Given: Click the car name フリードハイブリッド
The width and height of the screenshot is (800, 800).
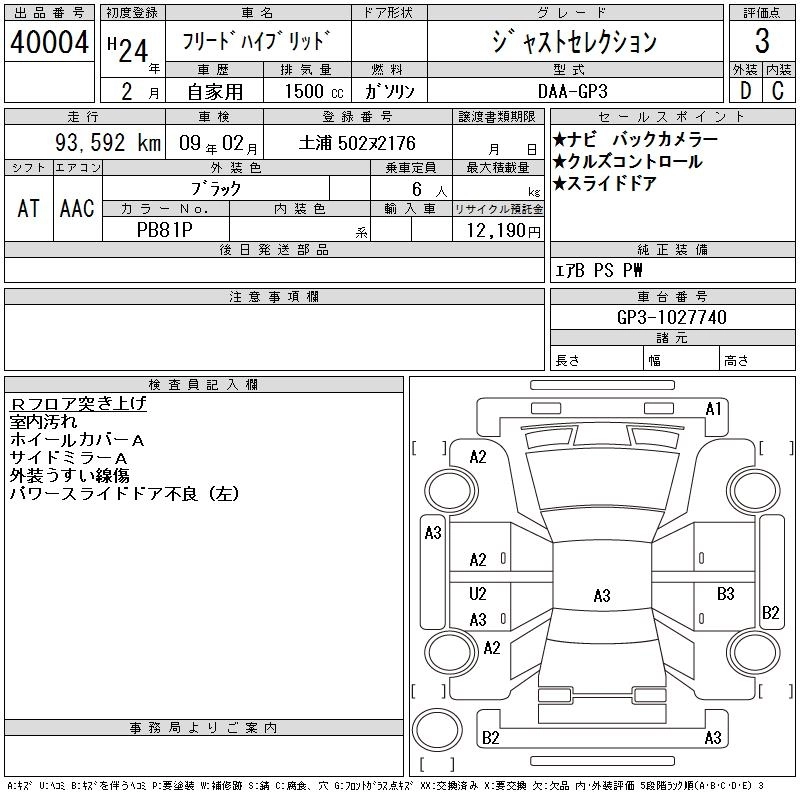Looking at the screenshot, I should (x=257, y=41).
